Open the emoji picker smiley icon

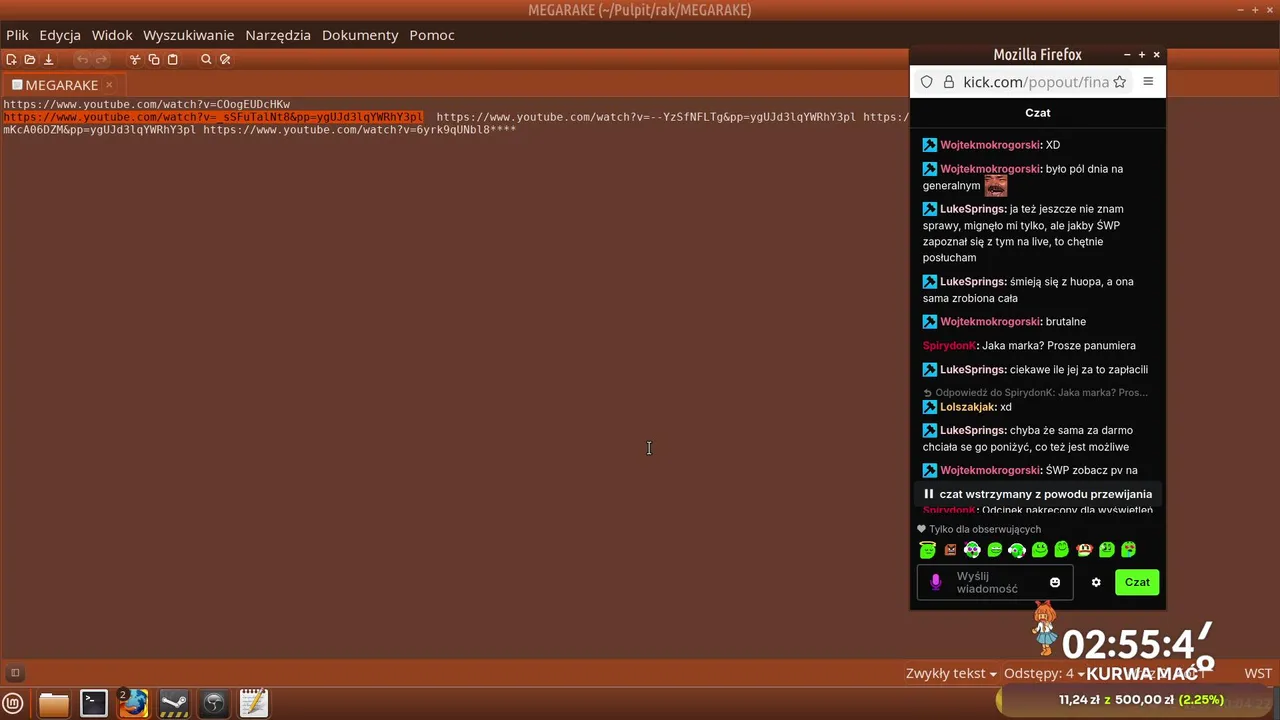1054,582
